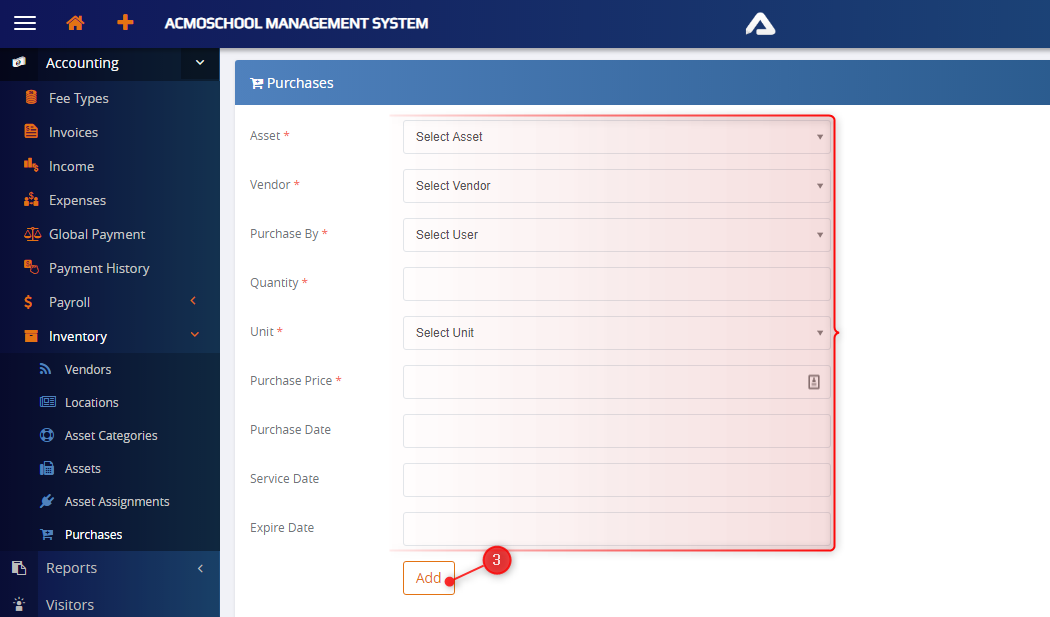Expand the Payroll submenu

193,302
